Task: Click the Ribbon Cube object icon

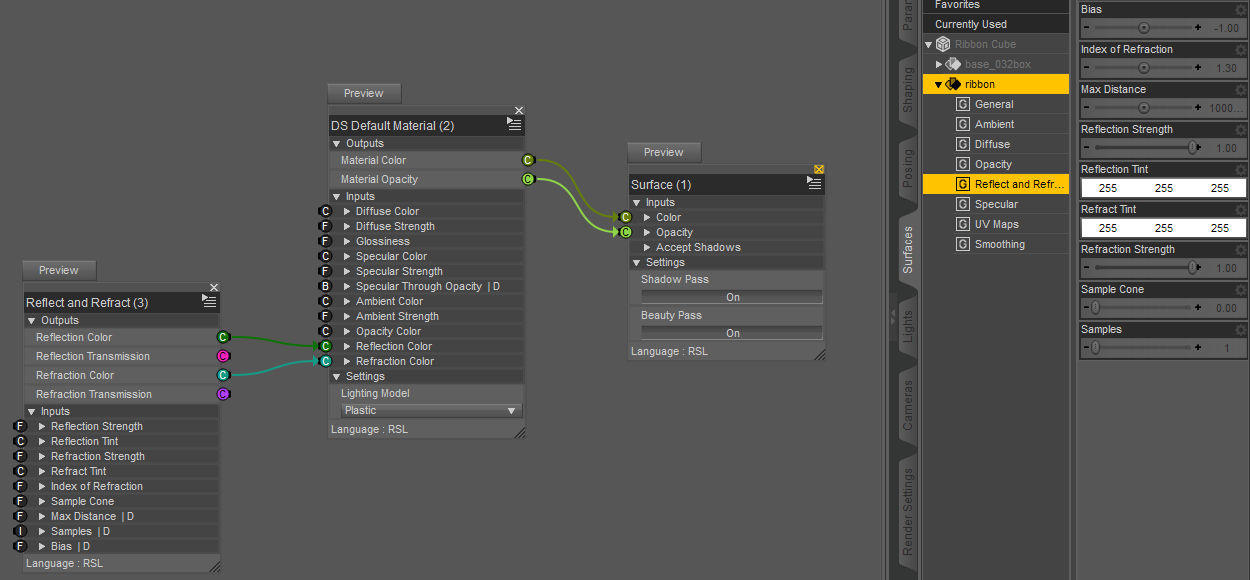Action: (x=943, y=44)
